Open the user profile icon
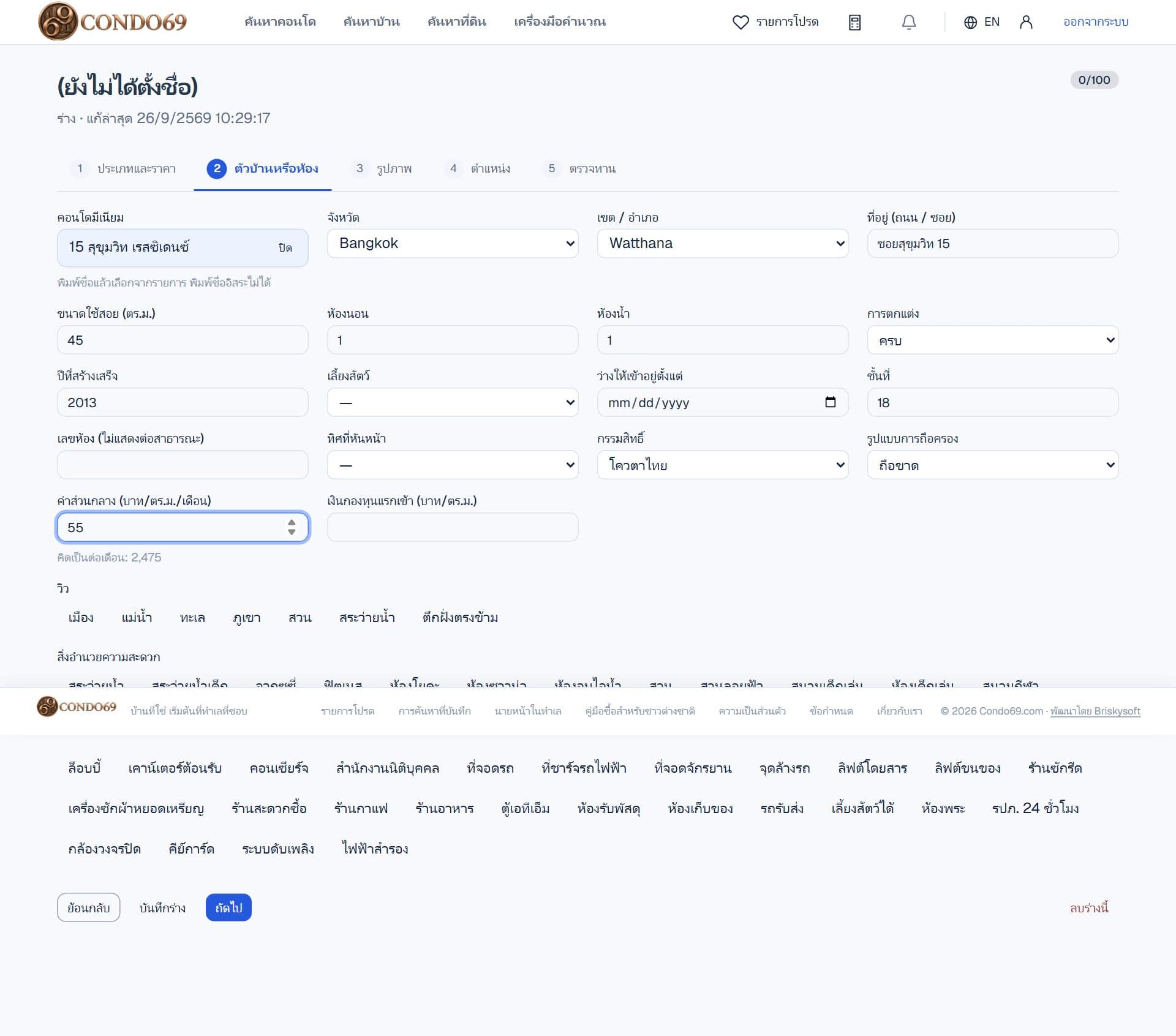 coord(1026,22)
